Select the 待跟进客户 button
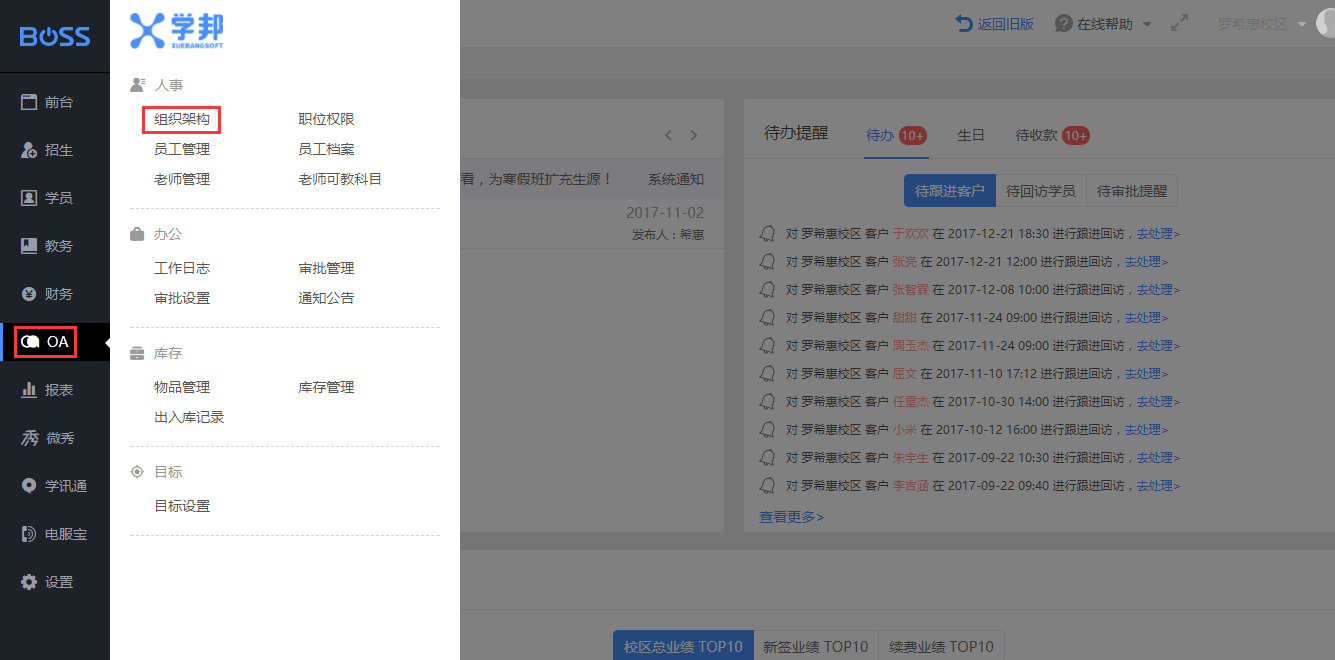 [950, 191]
